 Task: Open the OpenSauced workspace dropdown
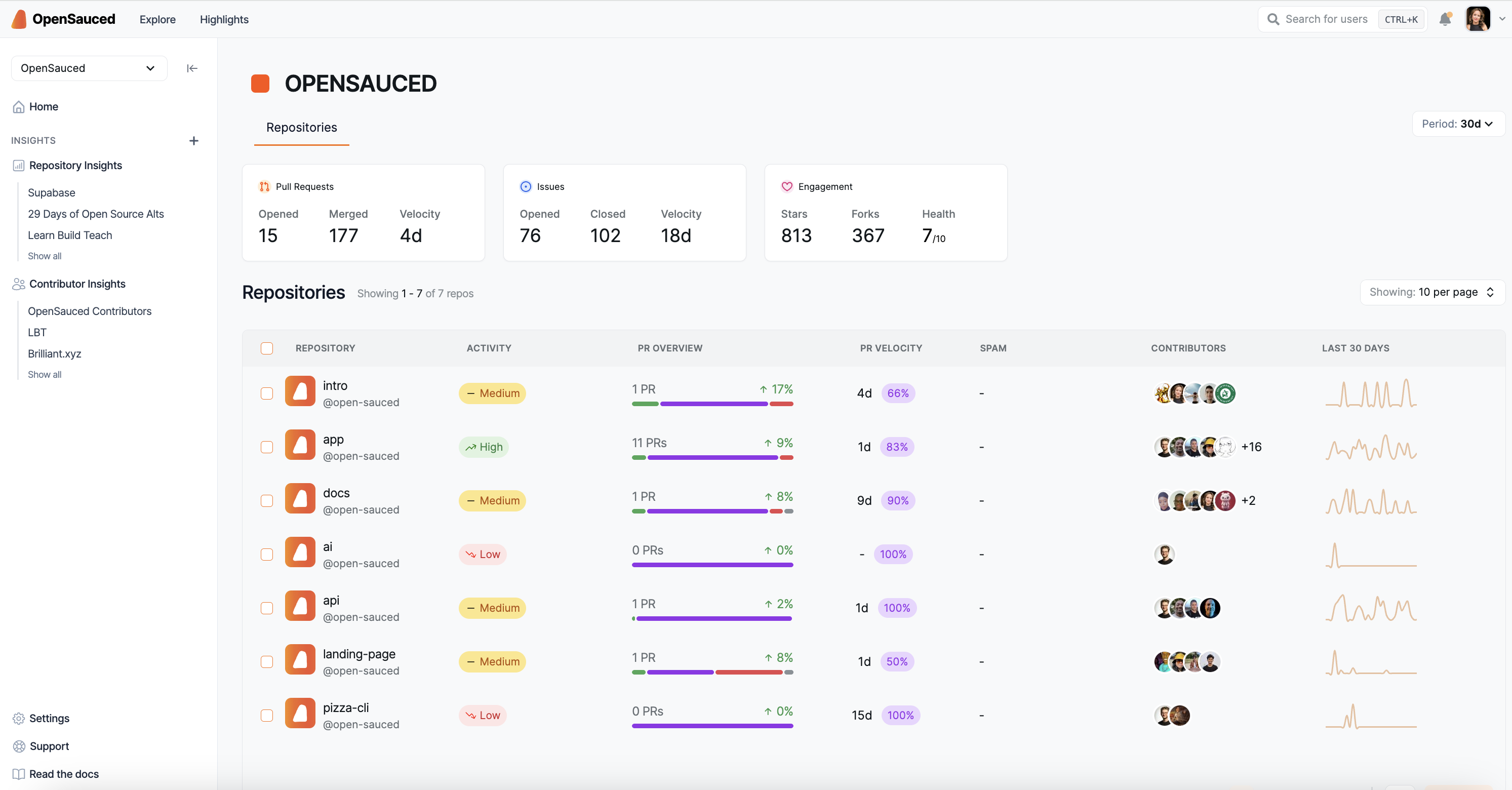[89, 68]
